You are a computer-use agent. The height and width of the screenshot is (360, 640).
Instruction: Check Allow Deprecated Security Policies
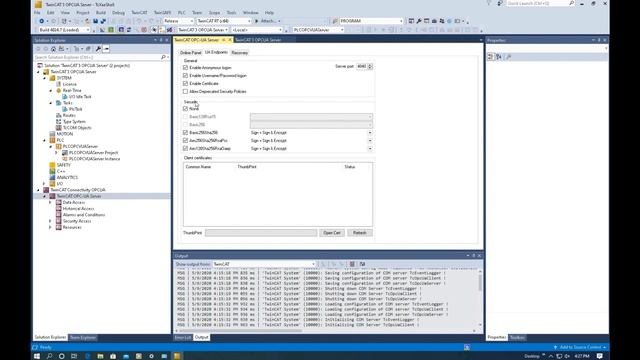pos(185,91)
